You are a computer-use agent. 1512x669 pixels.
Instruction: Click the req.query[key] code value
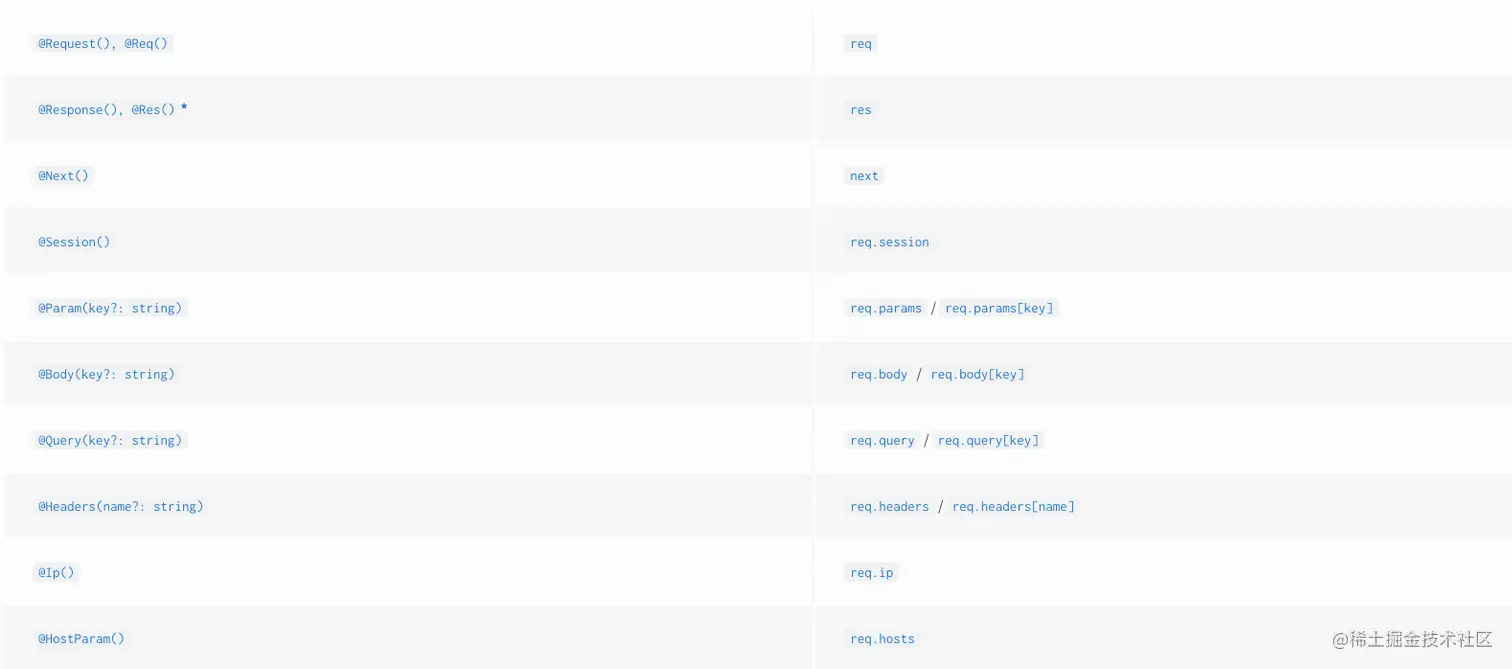988,440
